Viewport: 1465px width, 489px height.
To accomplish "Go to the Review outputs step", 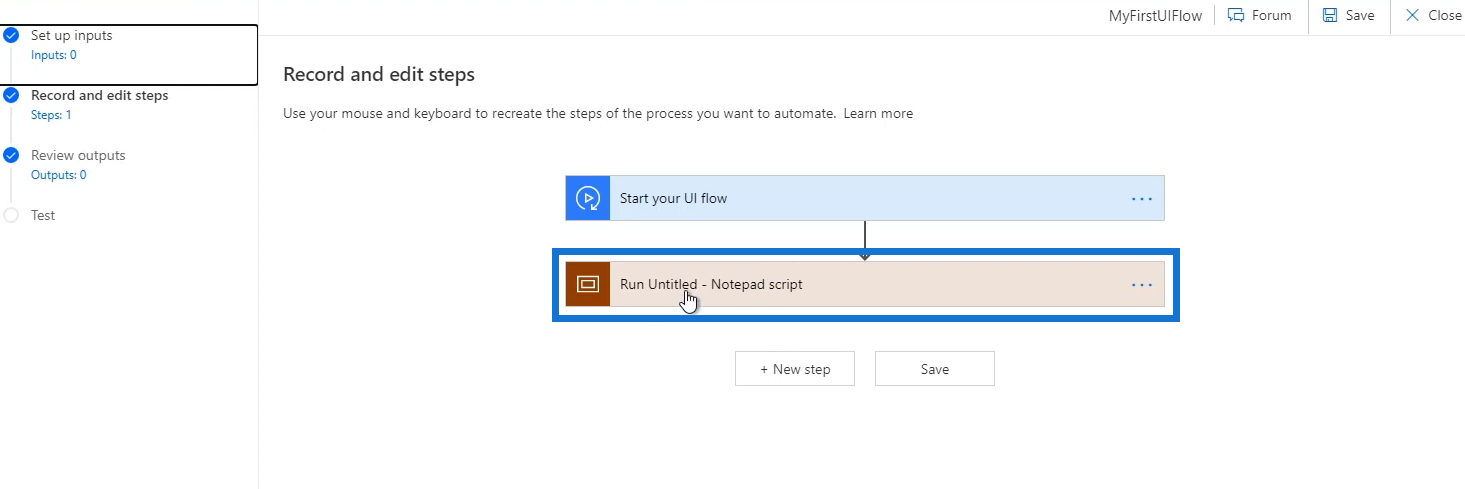I will [78, 155].
